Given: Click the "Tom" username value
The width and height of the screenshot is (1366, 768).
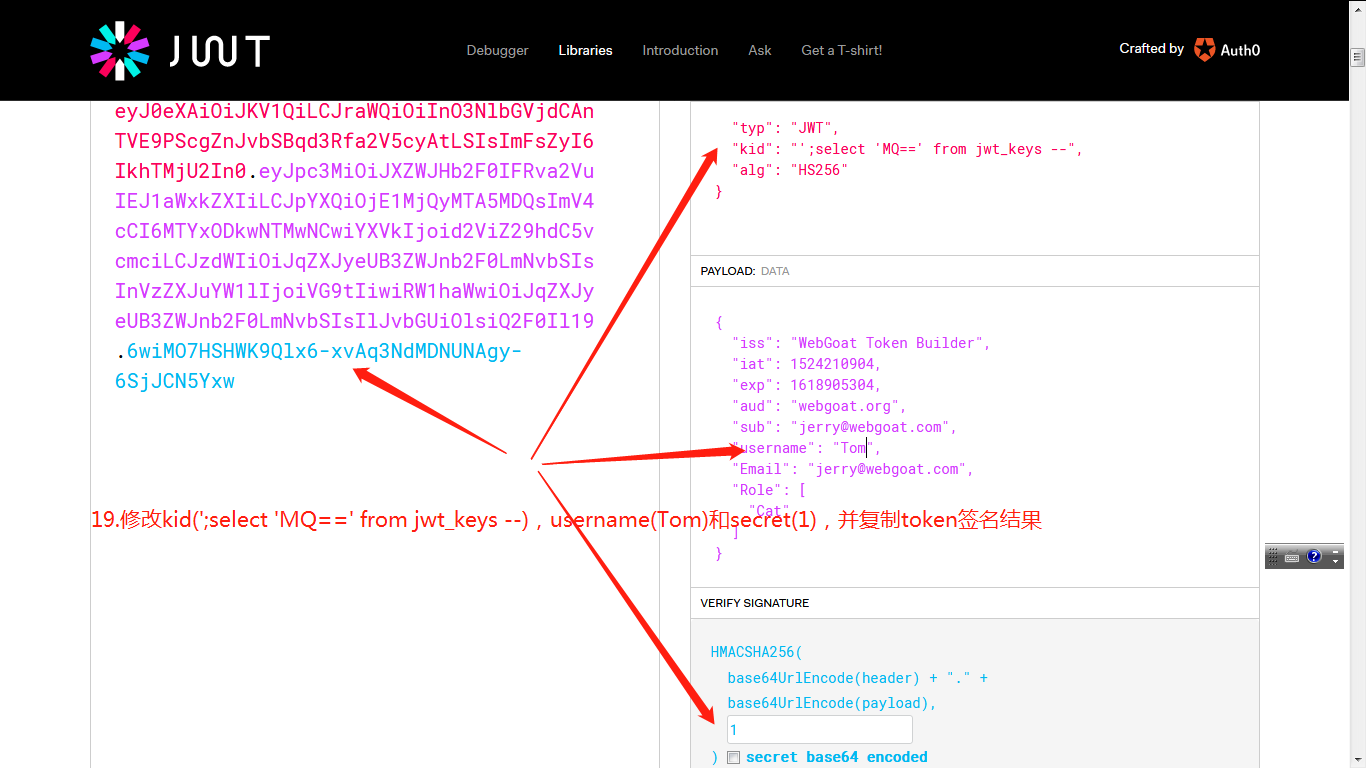Looking at the screenshot, I should 853,448.
